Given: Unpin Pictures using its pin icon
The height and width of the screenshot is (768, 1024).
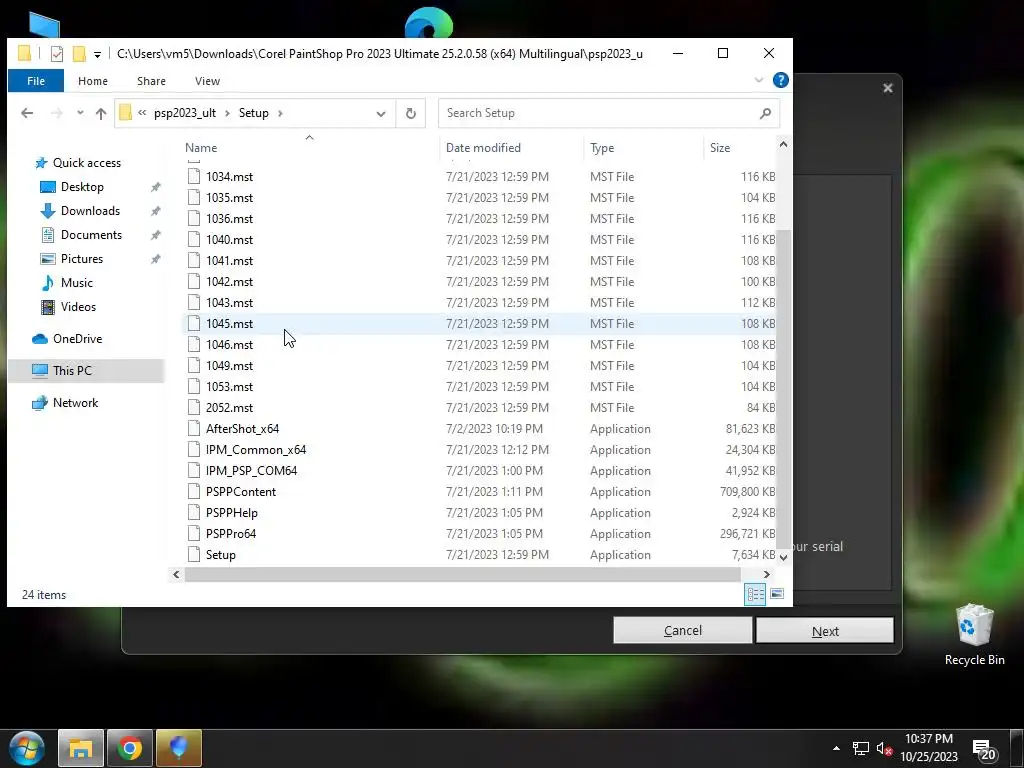Looking at the screenshot, I should click(155, 259).
